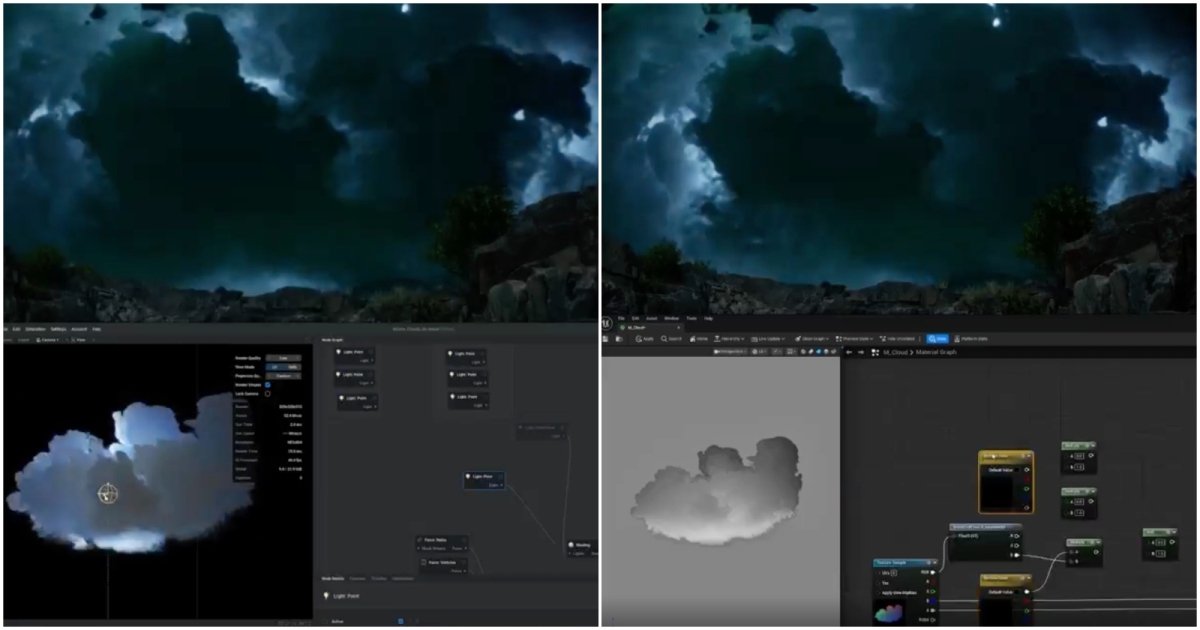Click the graph back navigation arrow
This screenshot has height=630, width=1200.
tap(848, 352)
